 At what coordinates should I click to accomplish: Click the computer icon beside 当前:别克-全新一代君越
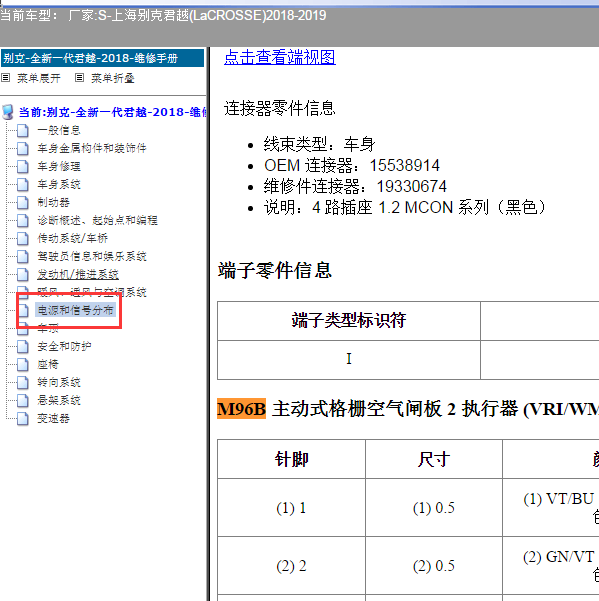tap(8, 112)
